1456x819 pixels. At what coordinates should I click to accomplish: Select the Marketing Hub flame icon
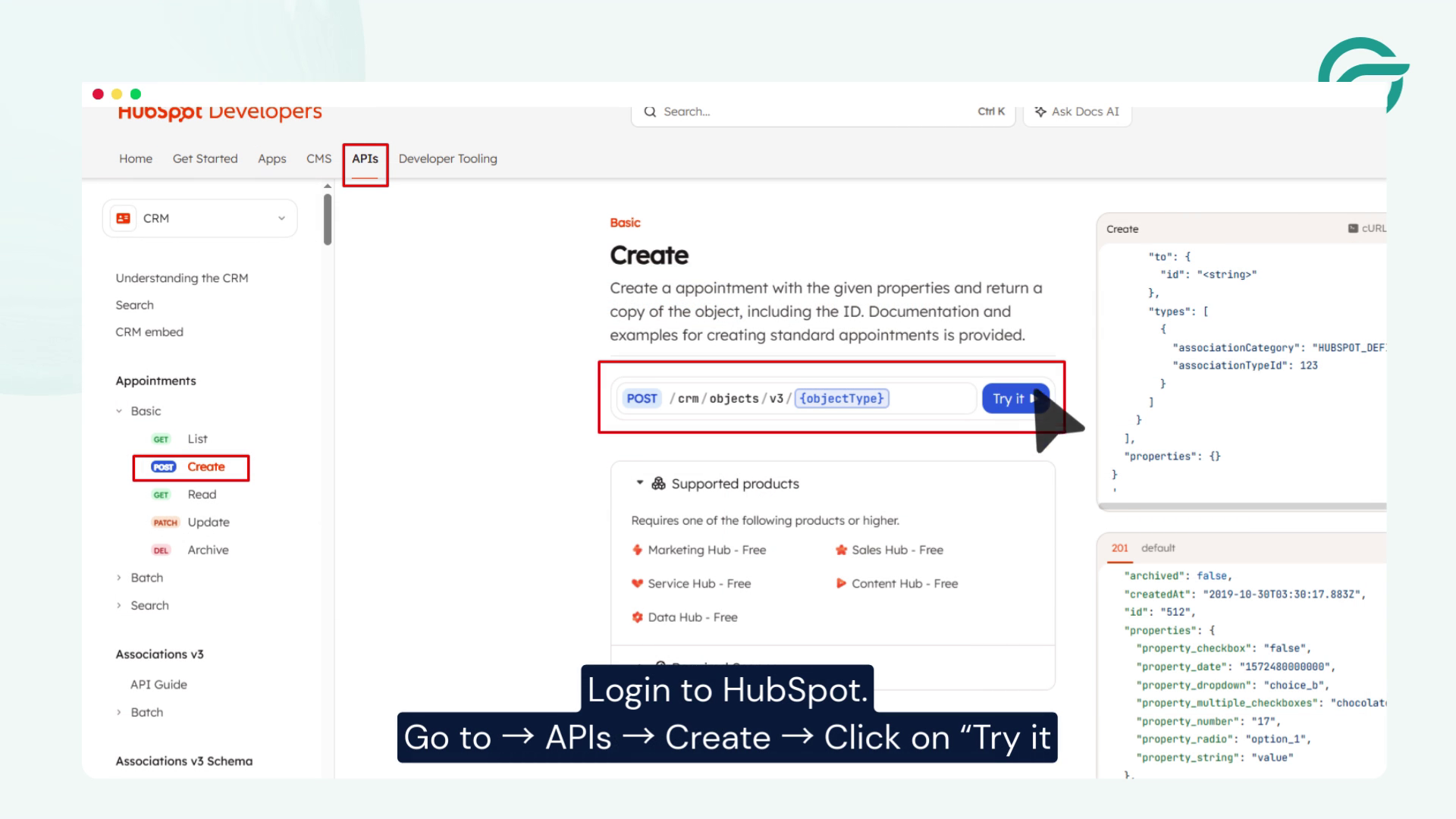pyautogui.click(x=637, y=550)
